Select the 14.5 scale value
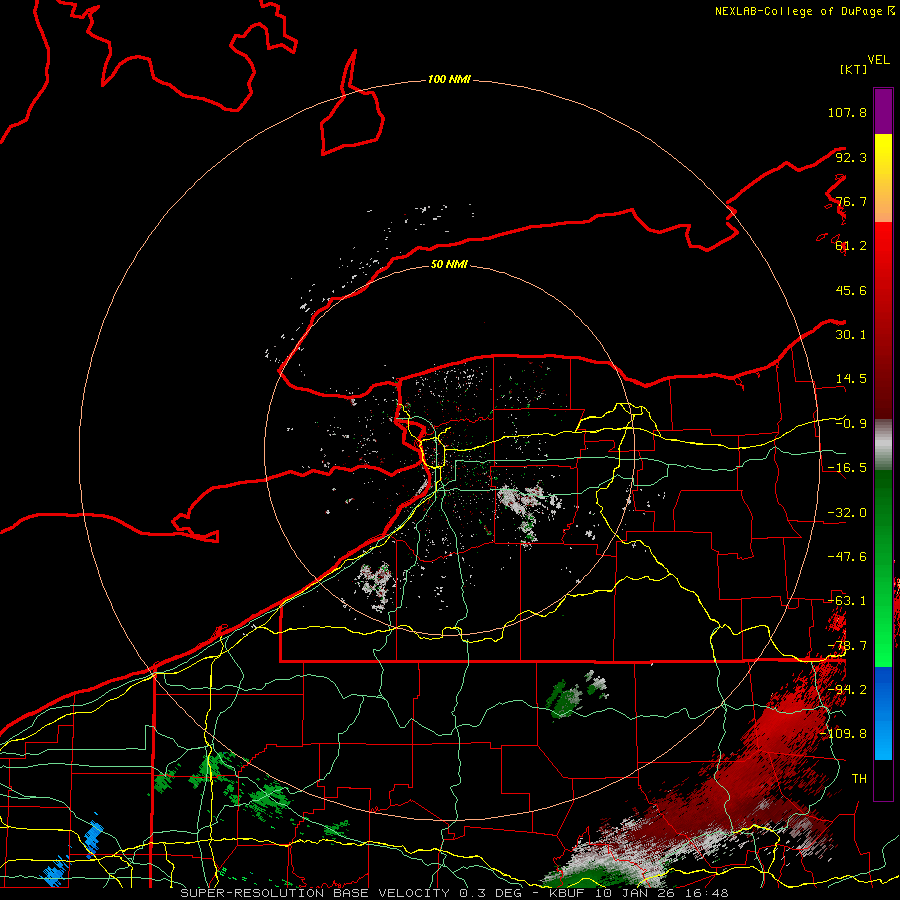Image resolution: width=900 pixels, height=900 pixels. (x=851, y=379)
